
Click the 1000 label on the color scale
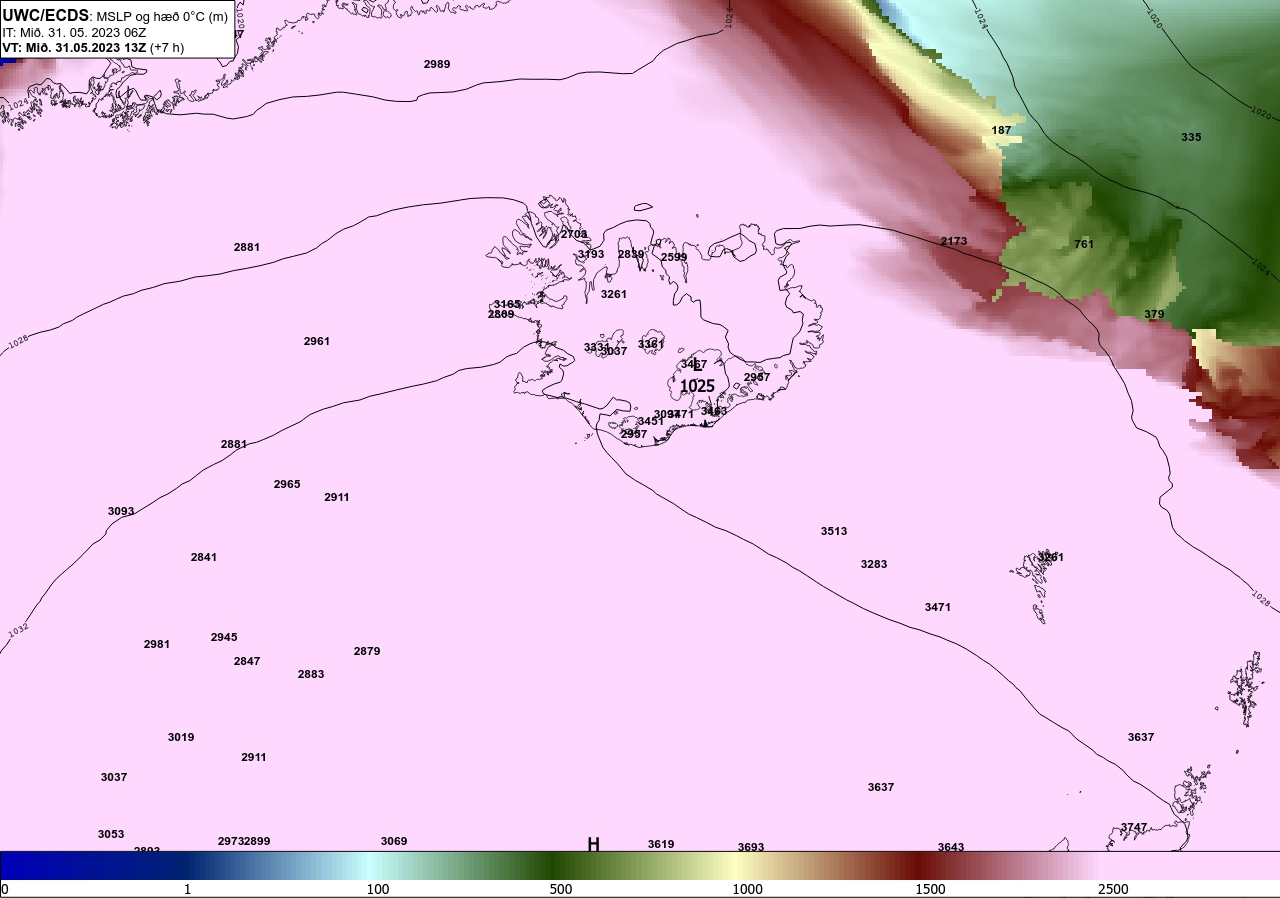747,889
